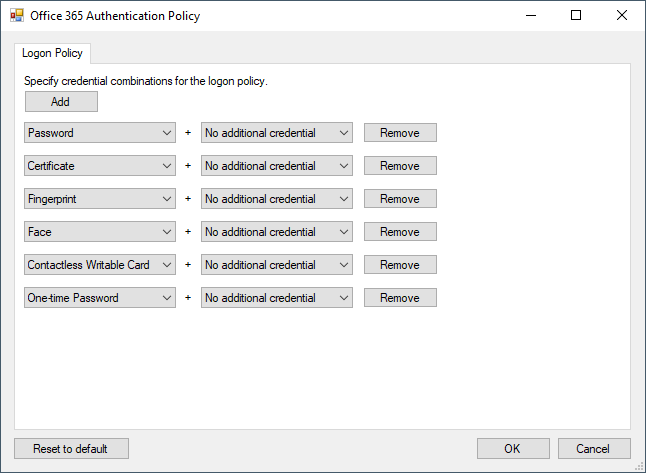Select the Logon Policy tab

(x=53, y=53)
